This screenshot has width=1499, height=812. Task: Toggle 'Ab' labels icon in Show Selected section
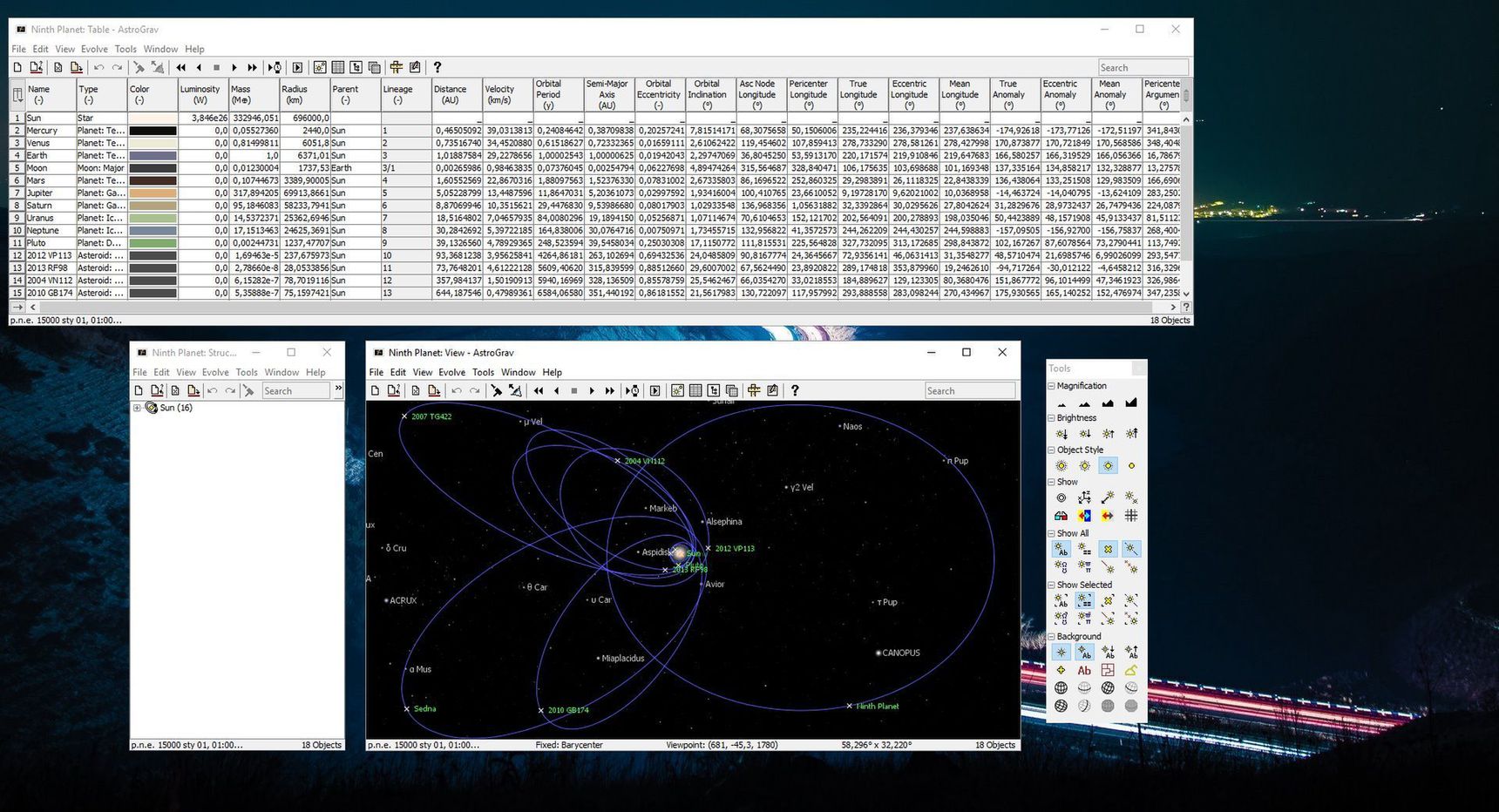(x=1062, y=600)
